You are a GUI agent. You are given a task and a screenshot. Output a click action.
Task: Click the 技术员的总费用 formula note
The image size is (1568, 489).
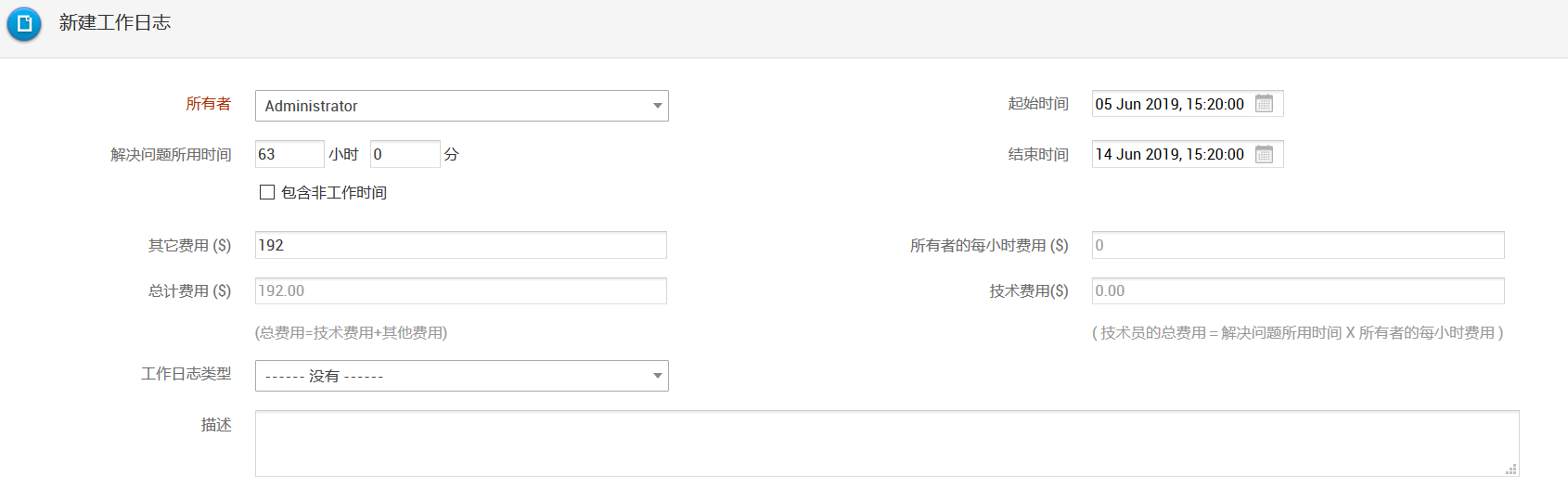[x=1298, y=332]
